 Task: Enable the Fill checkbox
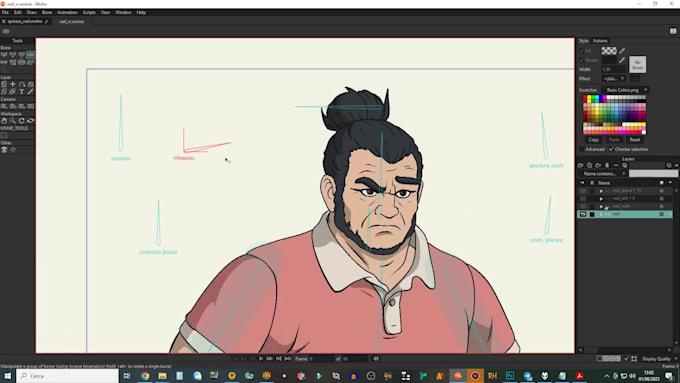(x=582, y=51)
